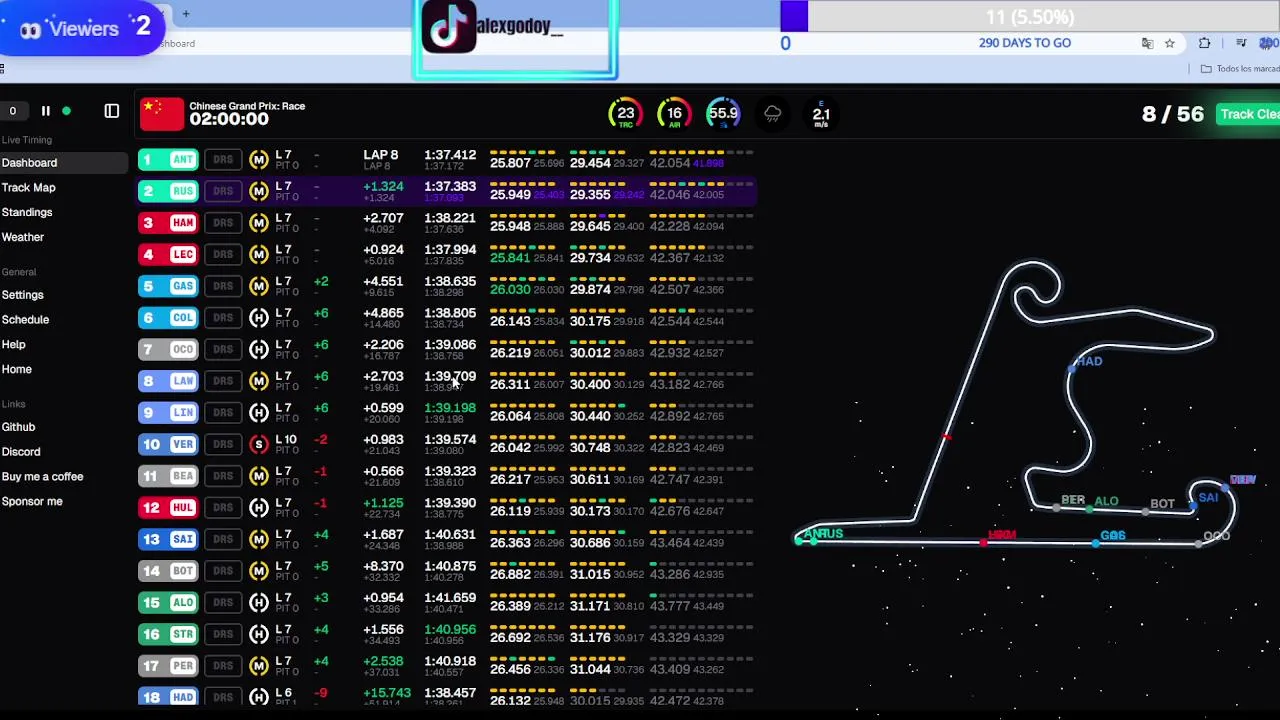Open the Schedule page
The height and width of the screenshot is (720, 1280).
[x=25, y=320]
